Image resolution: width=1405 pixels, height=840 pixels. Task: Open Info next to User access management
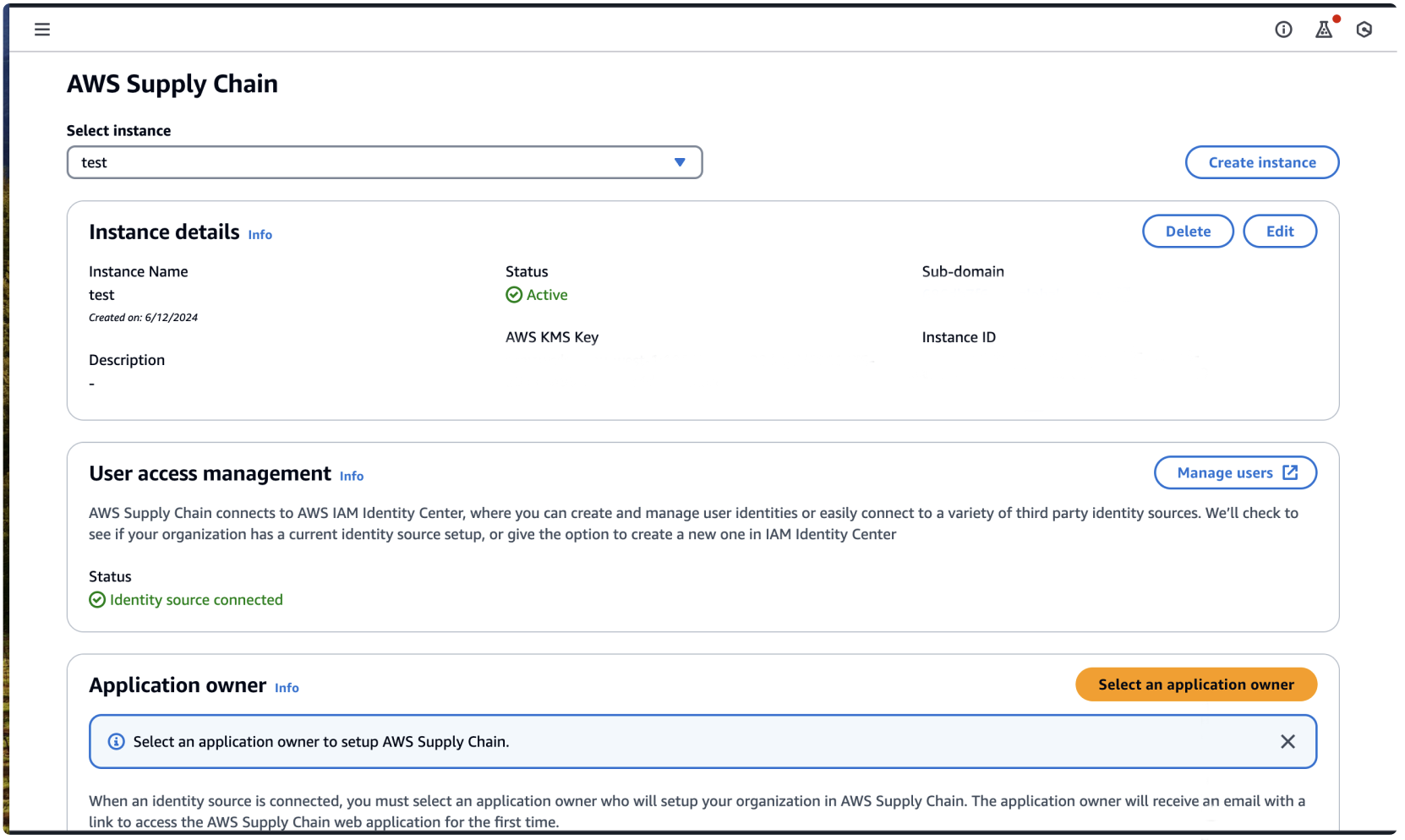click(351, 476)
